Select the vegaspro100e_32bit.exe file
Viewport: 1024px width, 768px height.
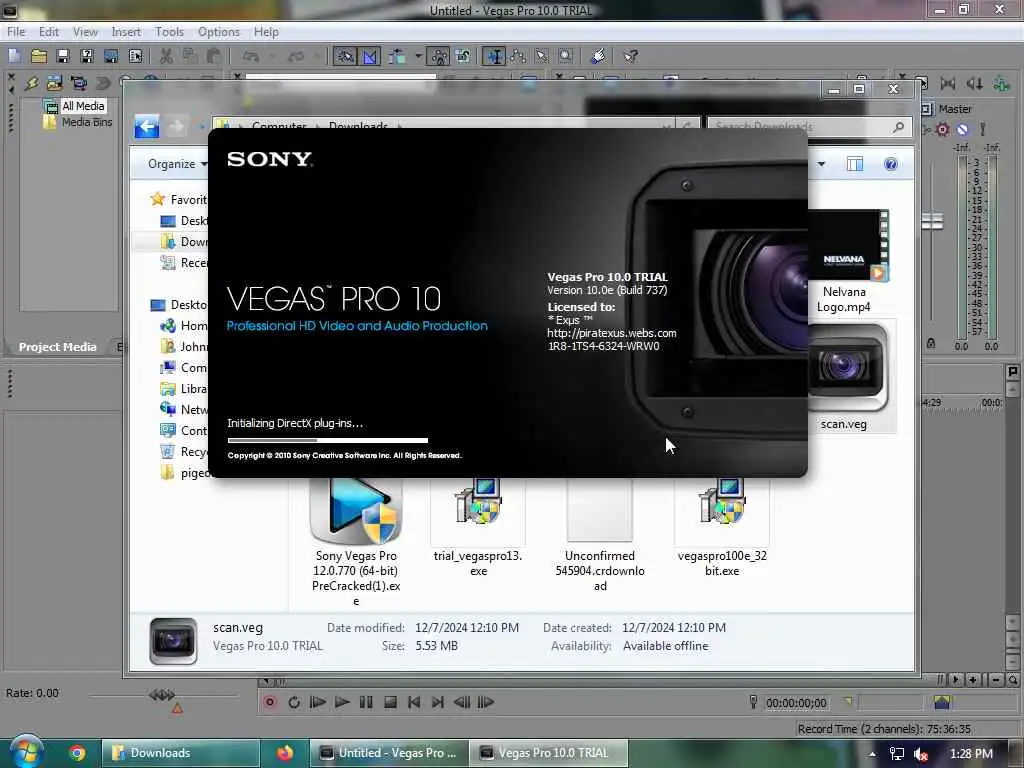tap(722, 528)
